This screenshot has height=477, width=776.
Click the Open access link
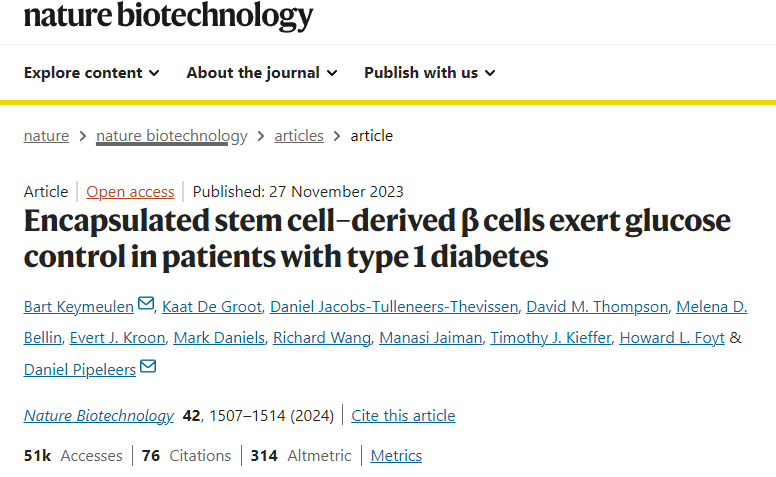click(x=130, y=191)
